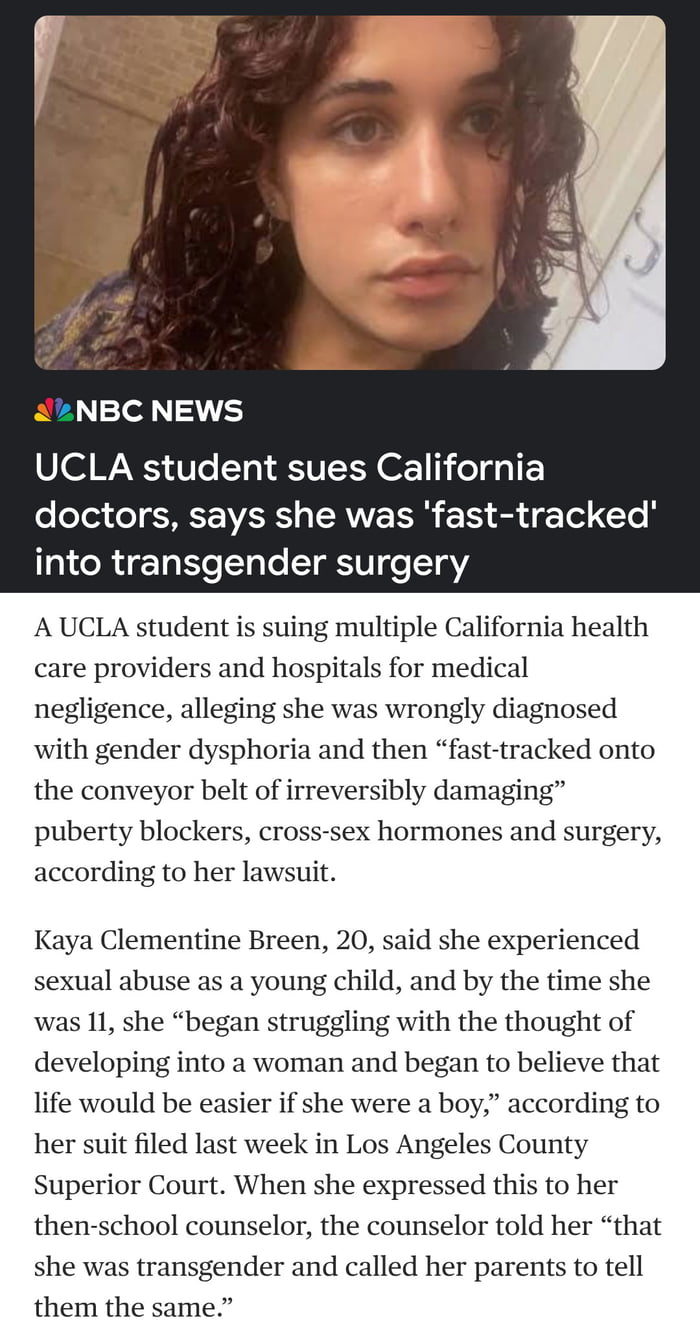The image size is (700, 1336).
Task: Click "into transgender surgery" headline line
Action: (x=251, y=563)
